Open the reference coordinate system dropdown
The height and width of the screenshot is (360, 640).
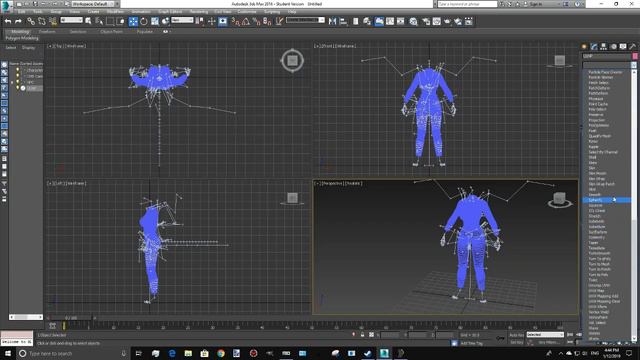click(182, 20)
